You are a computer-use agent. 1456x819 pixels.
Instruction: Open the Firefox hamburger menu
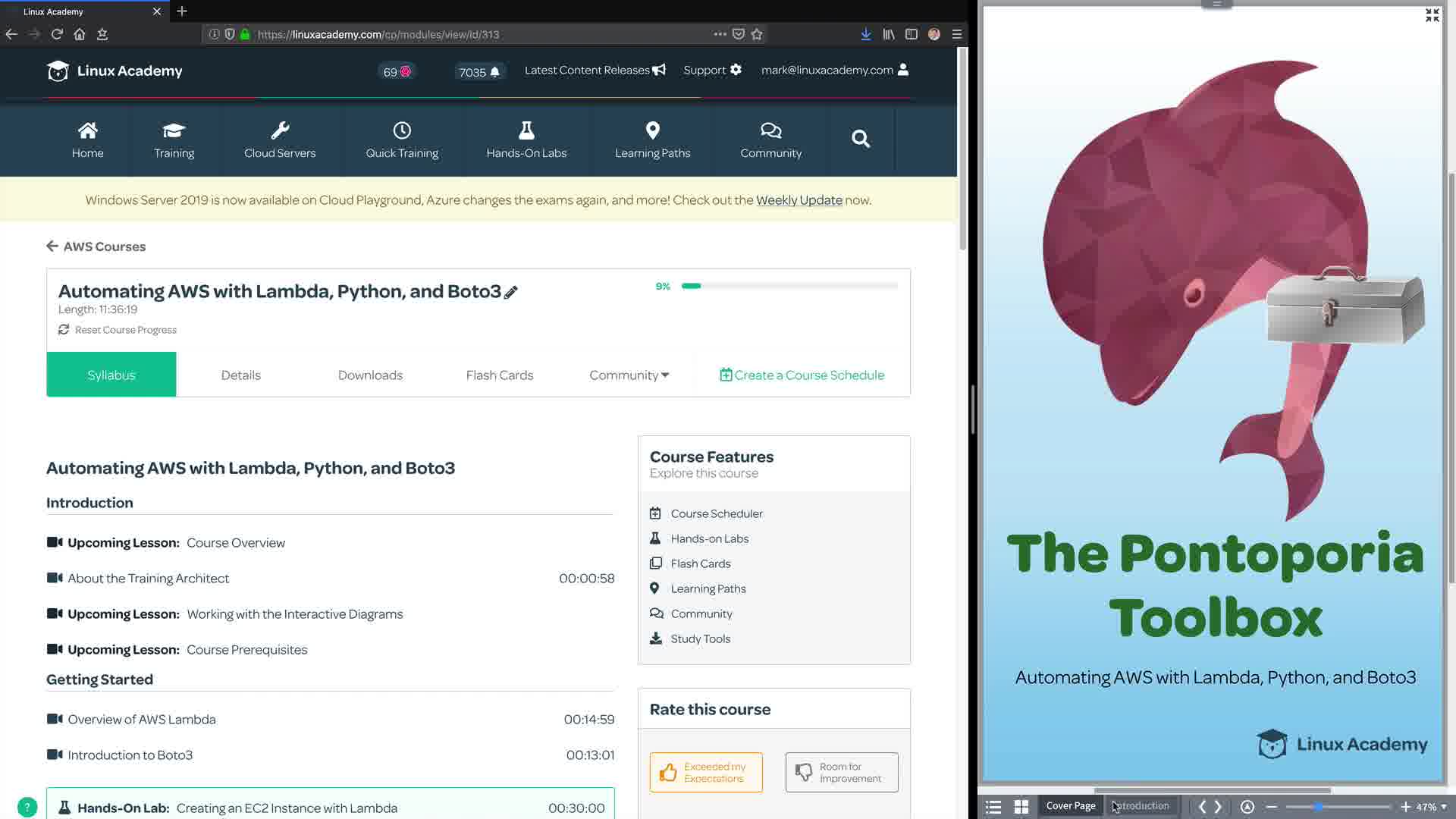click(957, 34)
